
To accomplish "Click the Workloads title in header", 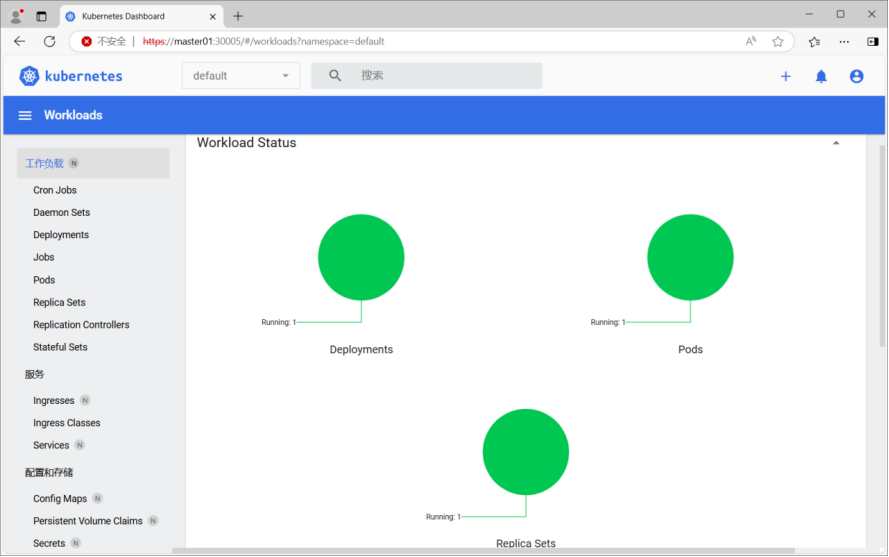I will (73, 115).
